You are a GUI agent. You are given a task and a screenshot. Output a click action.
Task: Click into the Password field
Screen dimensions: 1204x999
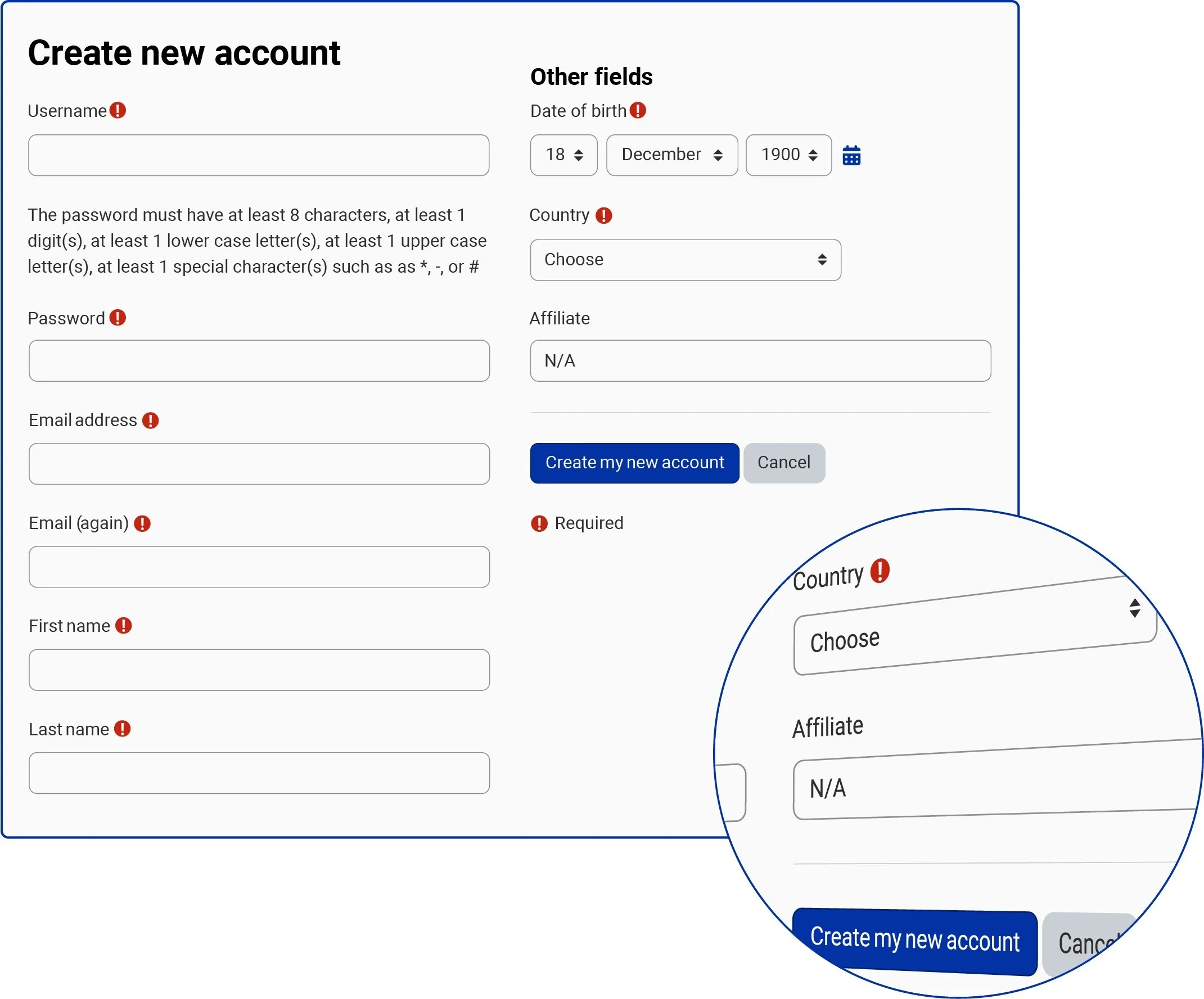(259, 360)
